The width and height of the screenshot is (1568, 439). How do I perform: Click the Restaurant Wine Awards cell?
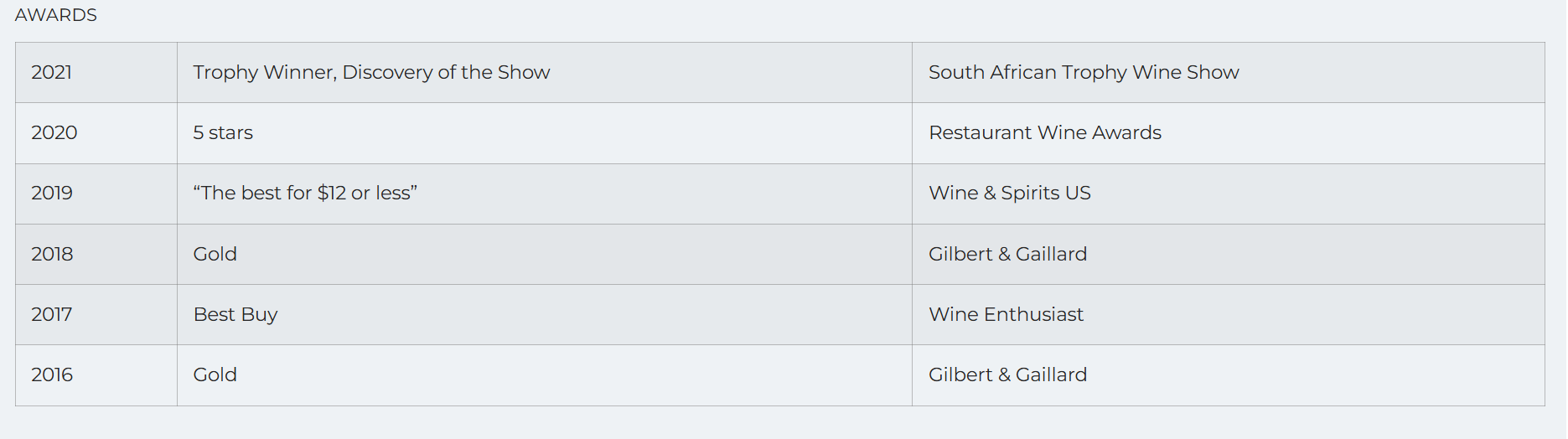coord(1228,133)
